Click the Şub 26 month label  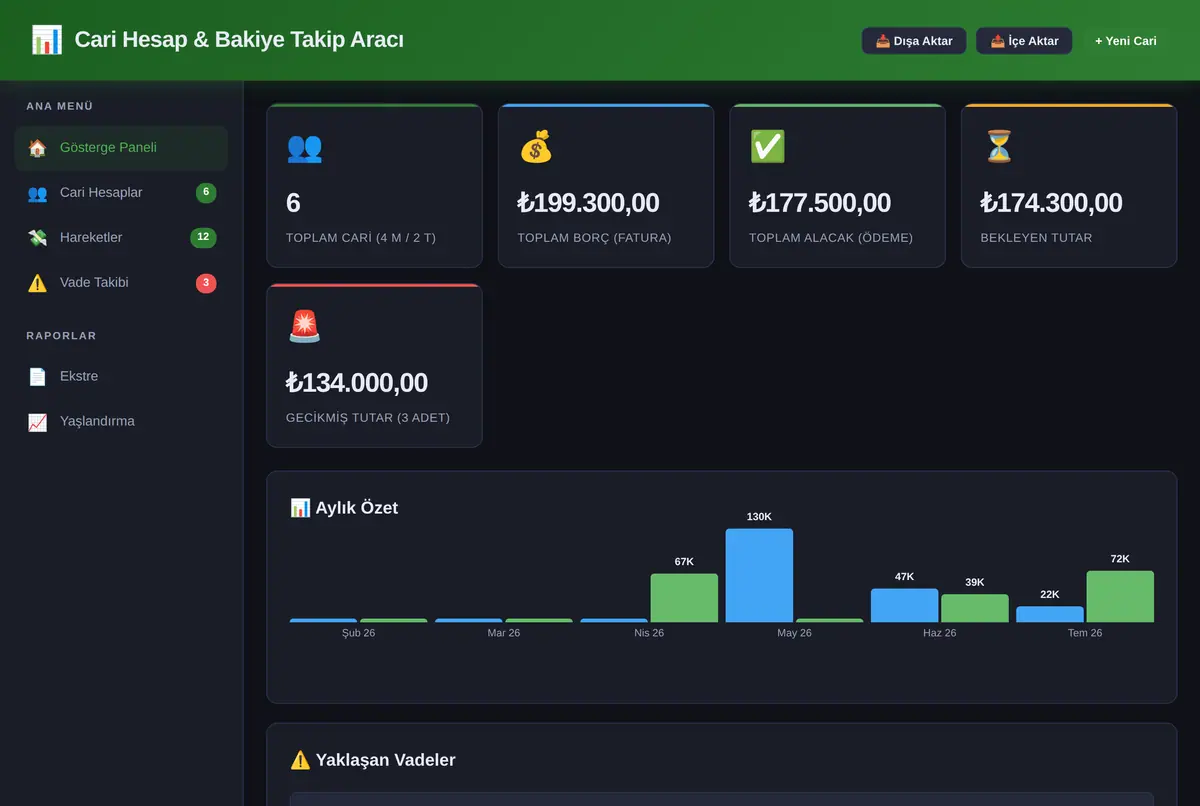coord(358,633)
